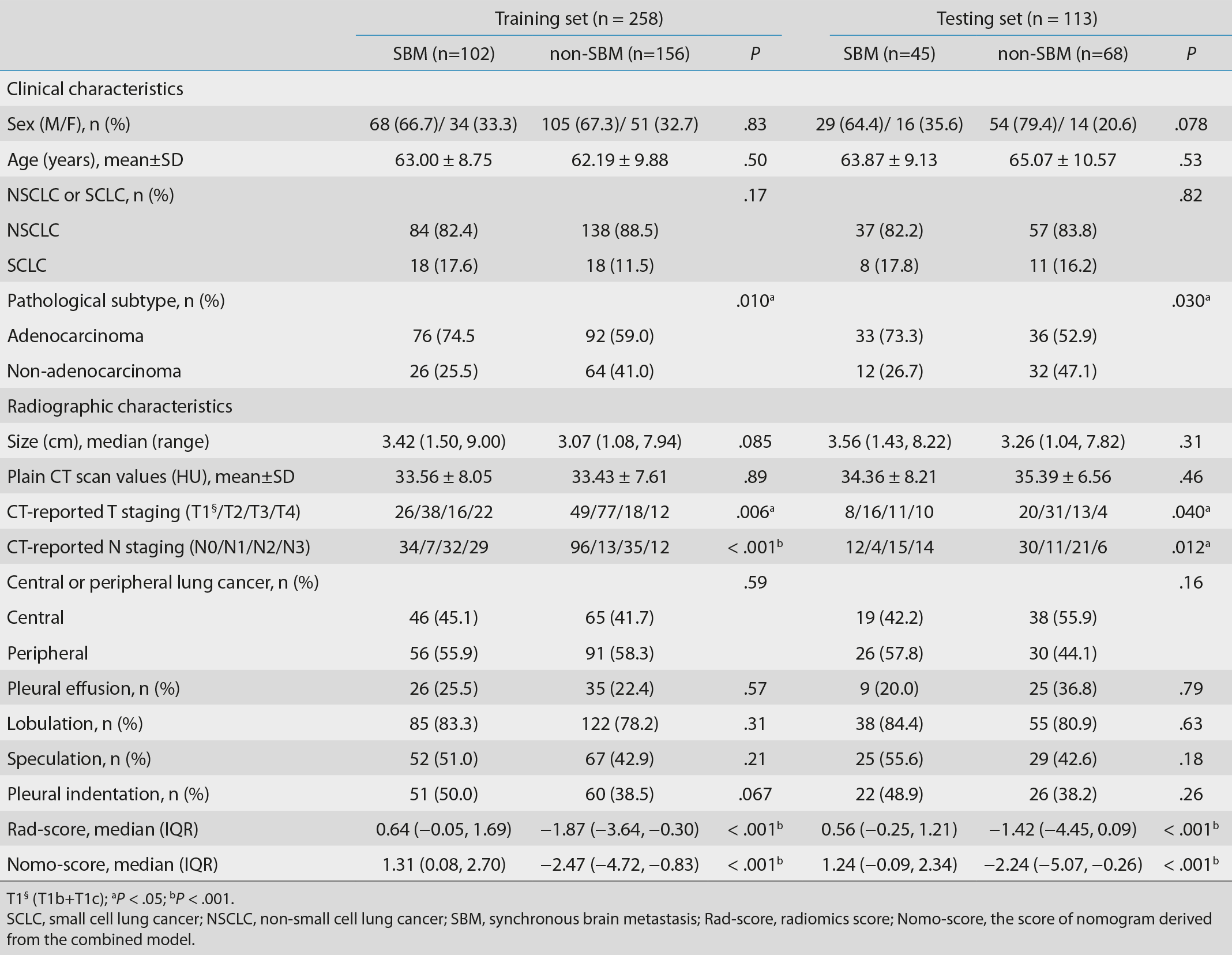The height and width of the screenshot is (955, 1232).
Task: Click the 'CT-reported N staging (N0/N1/N2/N3)' label
Action: click(159, 547)
